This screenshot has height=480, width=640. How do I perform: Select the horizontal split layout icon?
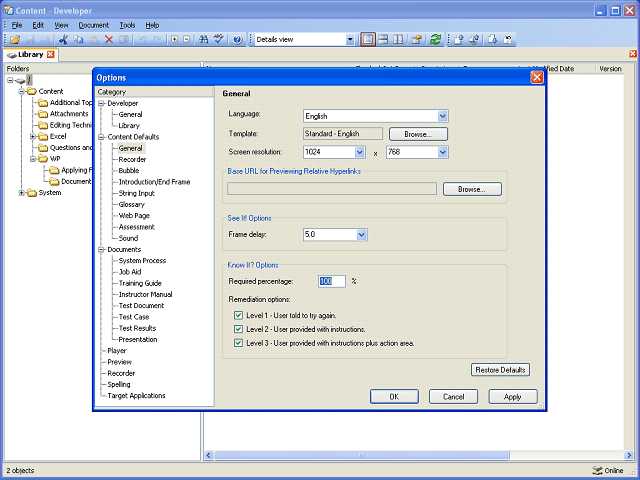pos(383,40)
